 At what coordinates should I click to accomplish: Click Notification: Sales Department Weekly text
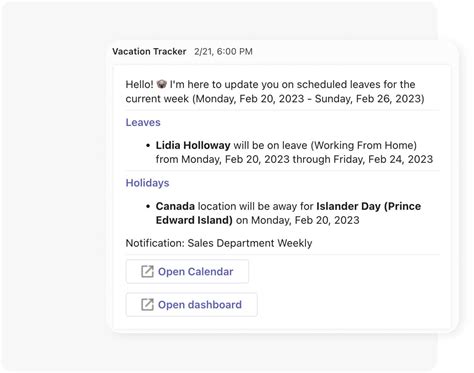coord(219,243)
